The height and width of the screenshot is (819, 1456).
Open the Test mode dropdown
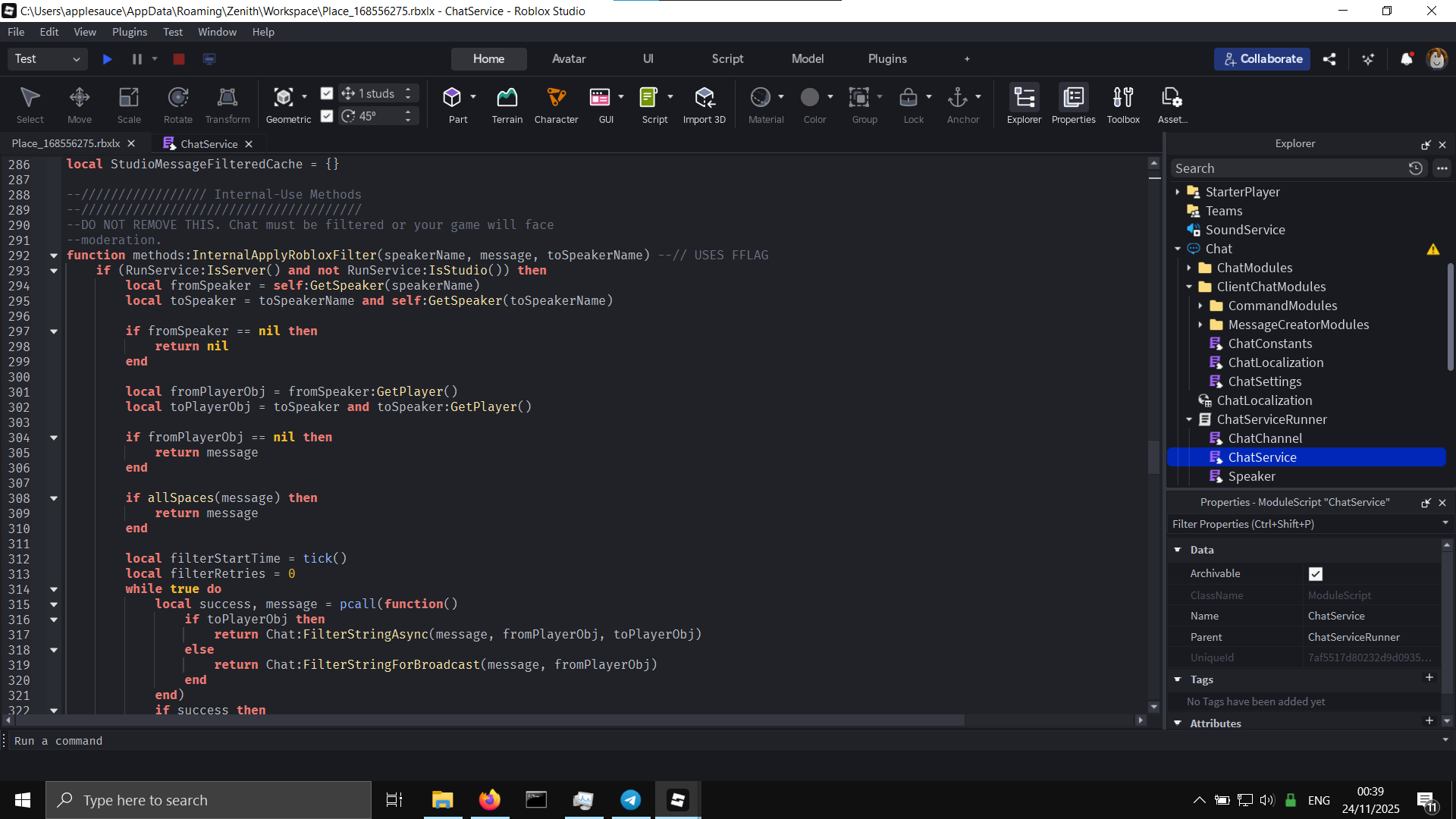pos(47,59)
